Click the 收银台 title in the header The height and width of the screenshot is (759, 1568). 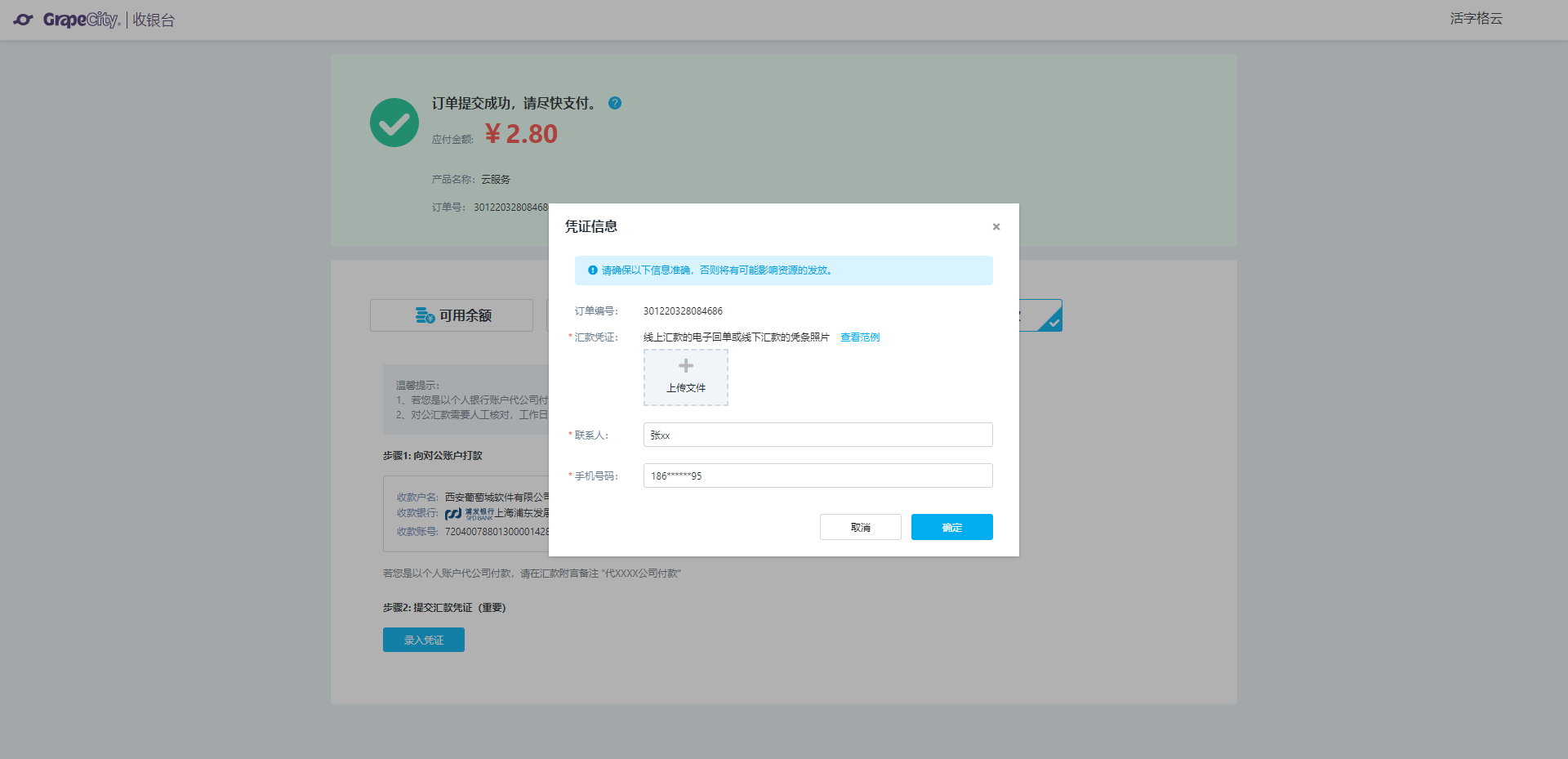point(154,20)
